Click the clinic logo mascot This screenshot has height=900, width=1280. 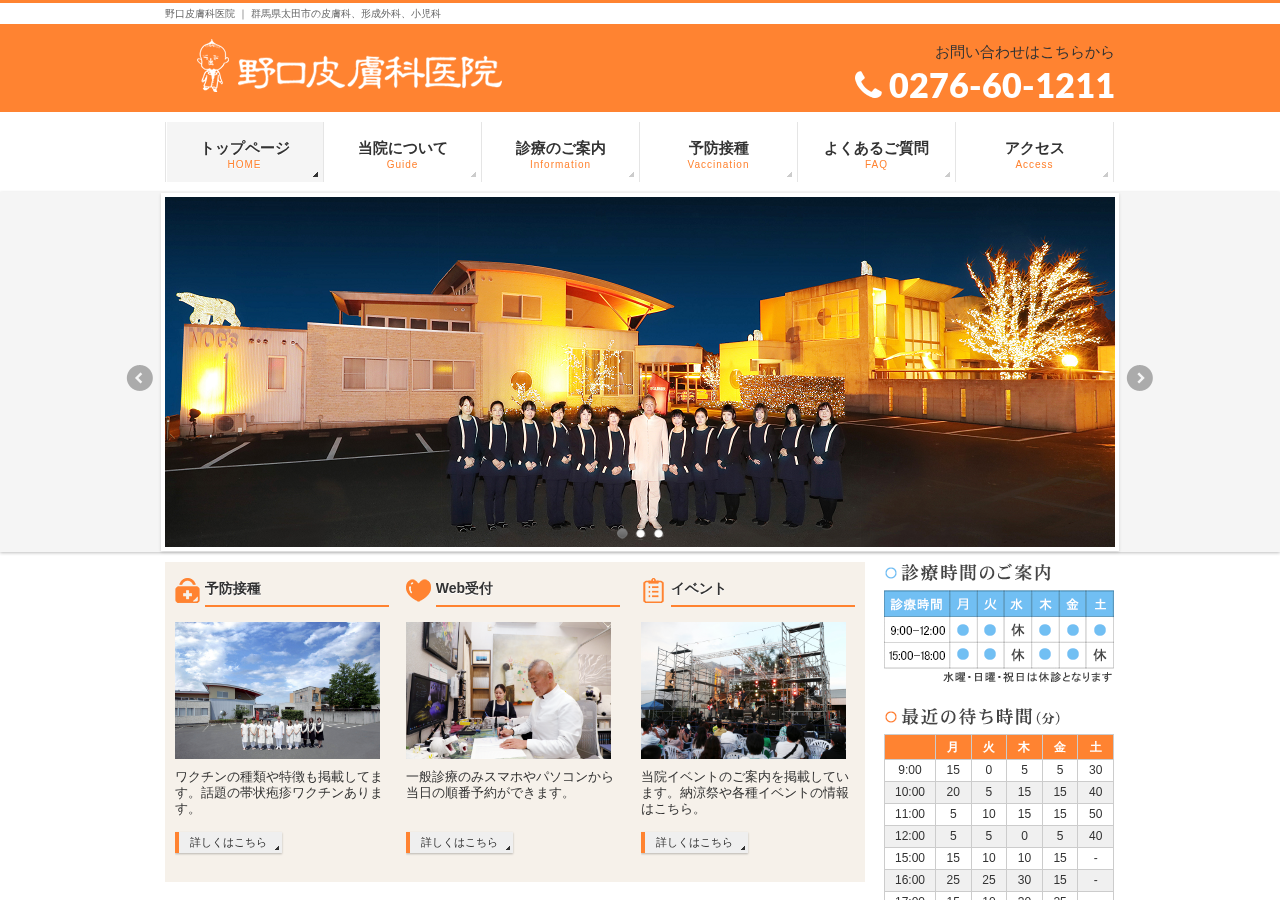click(x=213, y=66)
